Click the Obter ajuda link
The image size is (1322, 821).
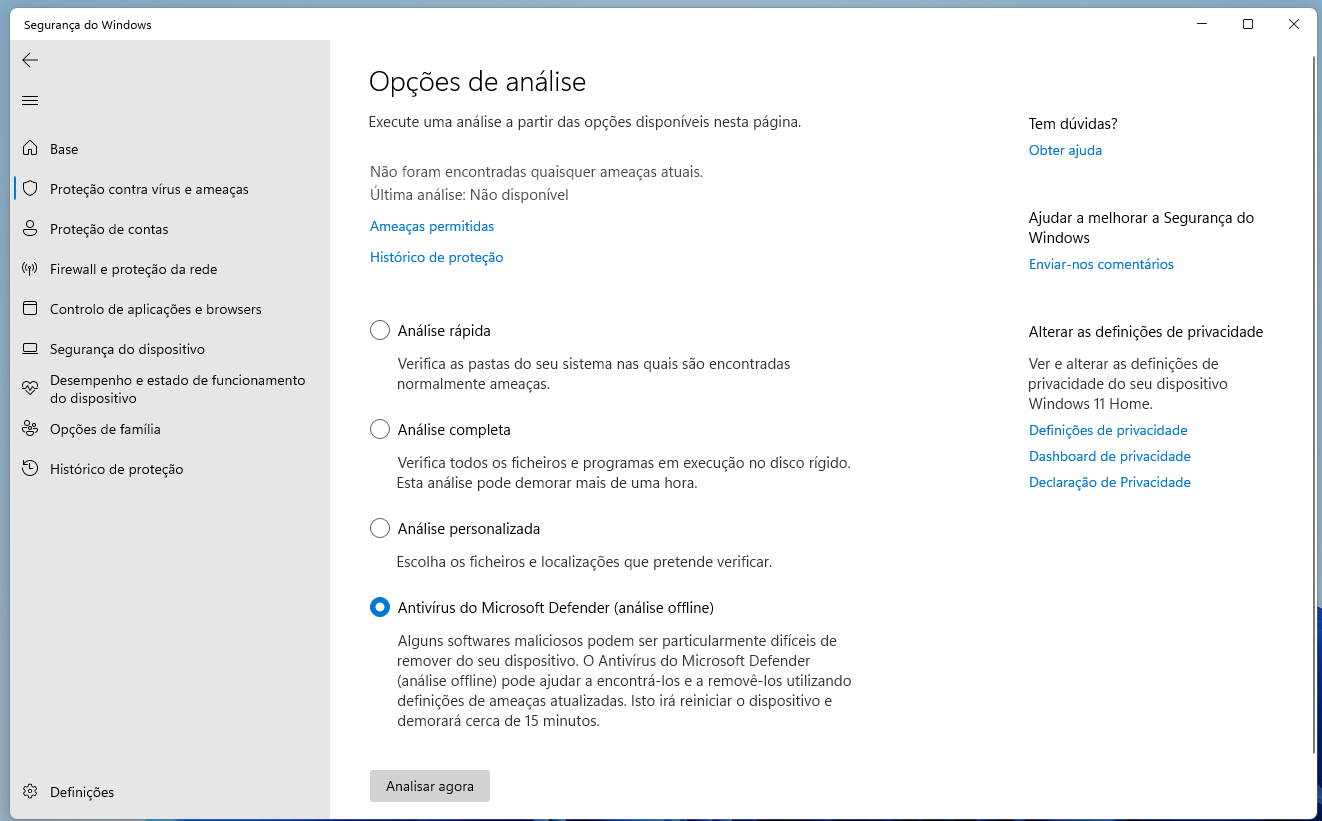click(x=1065, y=150)
